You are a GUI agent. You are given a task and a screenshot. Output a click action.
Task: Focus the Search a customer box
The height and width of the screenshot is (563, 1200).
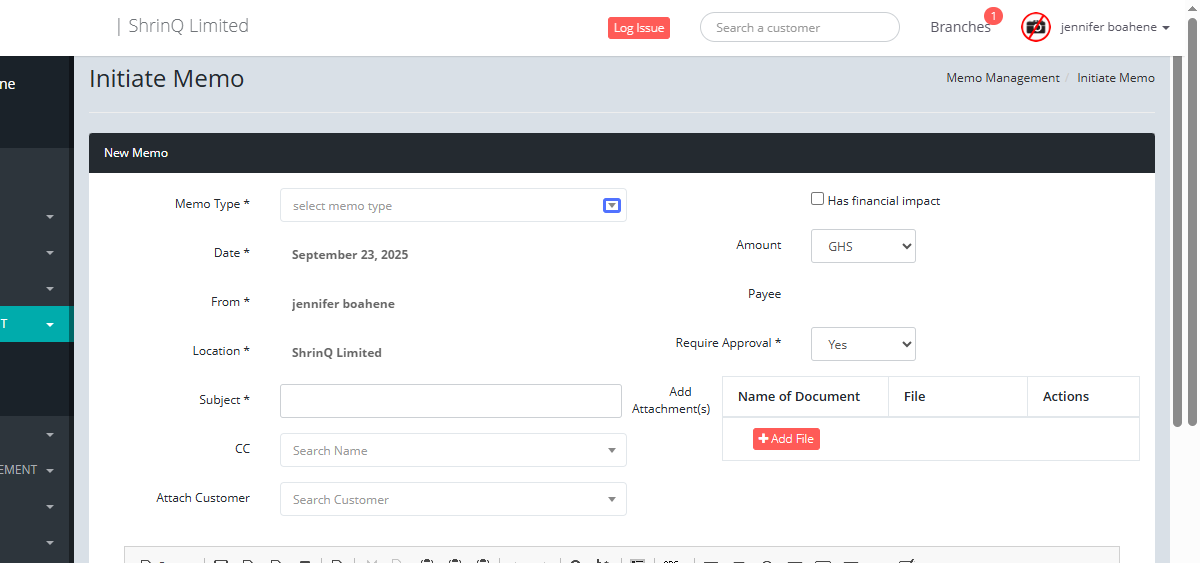tap(799, 27)
